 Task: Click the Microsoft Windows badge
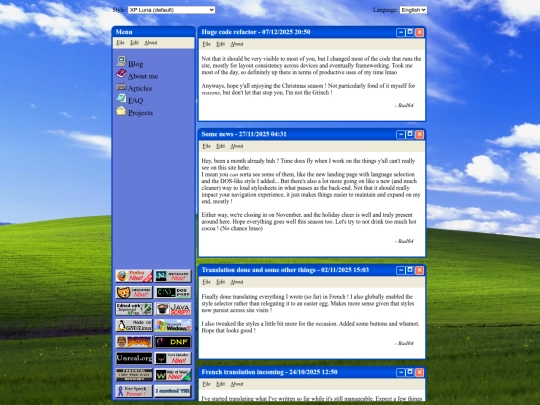click(x=173, y=325)
